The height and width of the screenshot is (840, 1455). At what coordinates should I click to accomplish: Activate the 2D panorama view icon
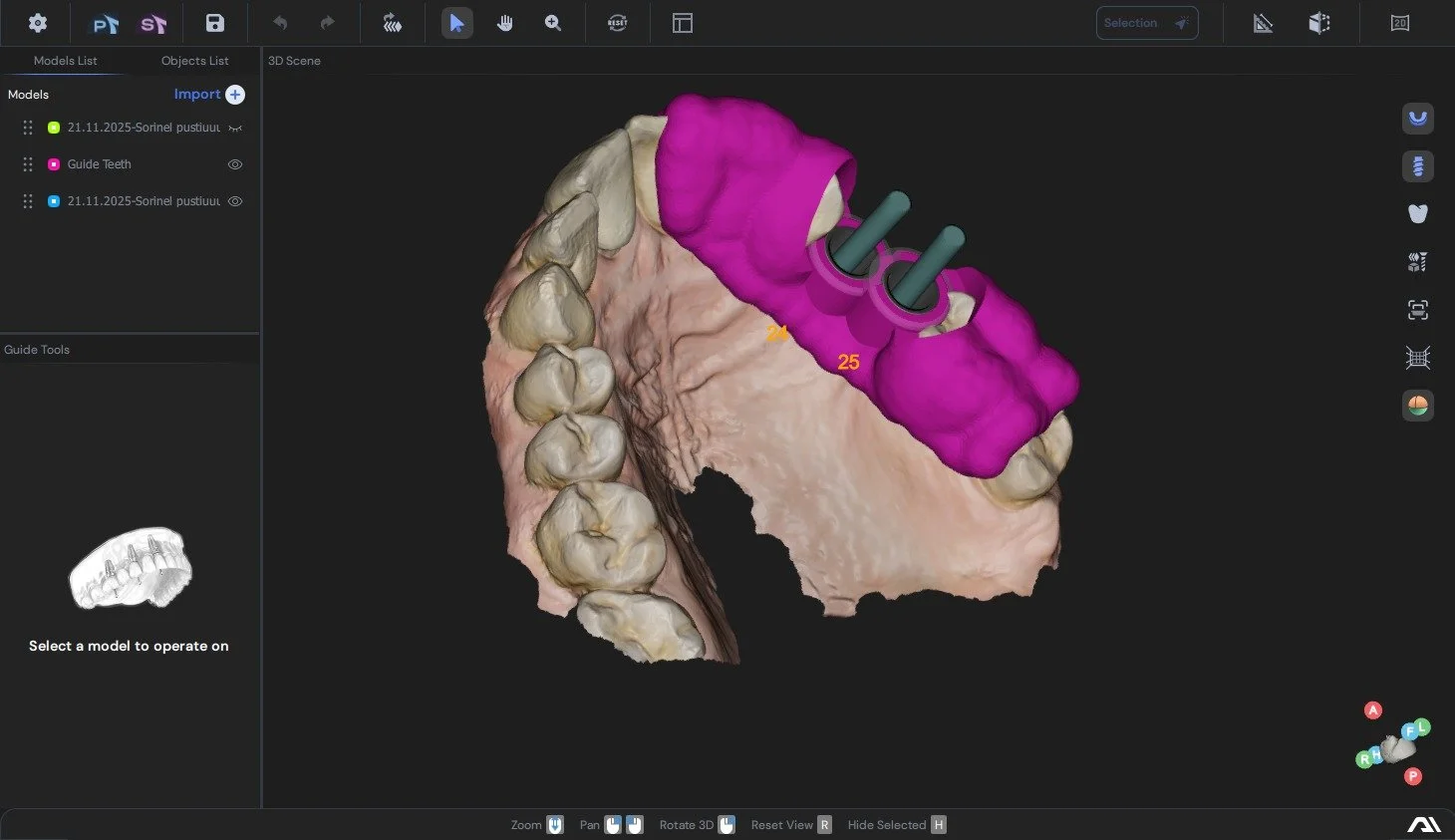[x=1400, y=22]
